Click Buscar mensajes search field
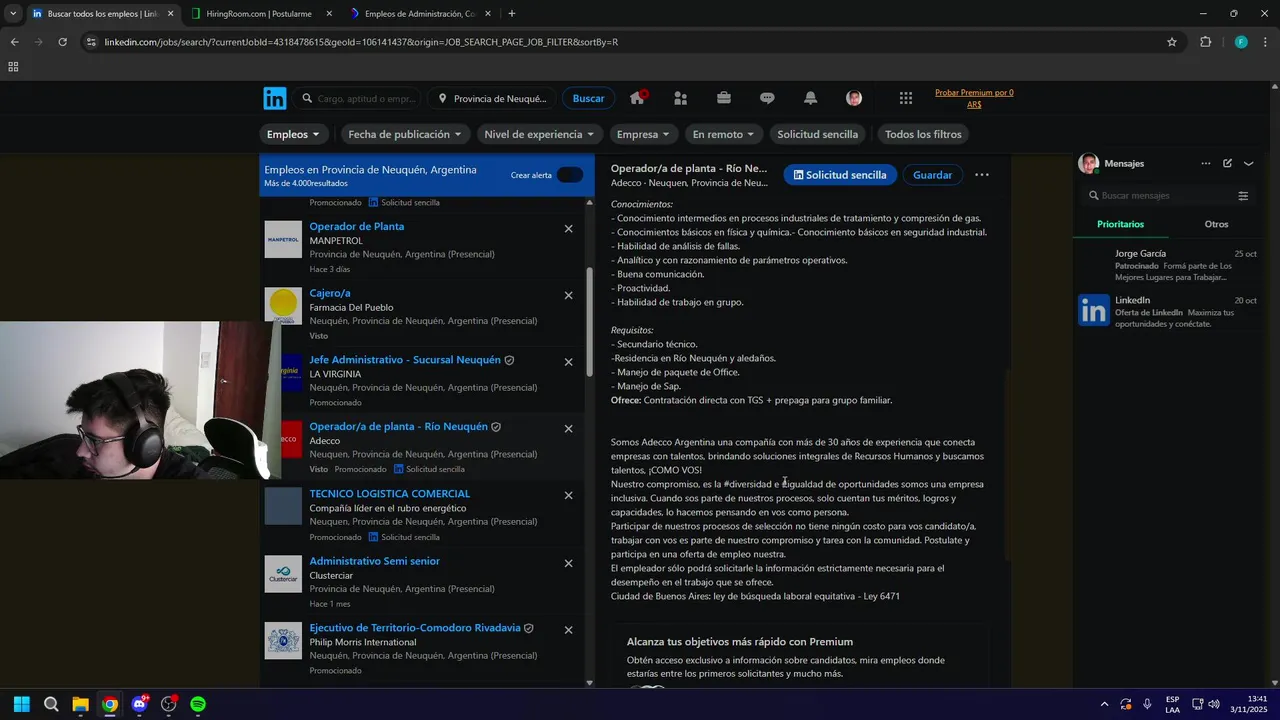Viewport: 1280px width, 720px height. [1160, 196]
